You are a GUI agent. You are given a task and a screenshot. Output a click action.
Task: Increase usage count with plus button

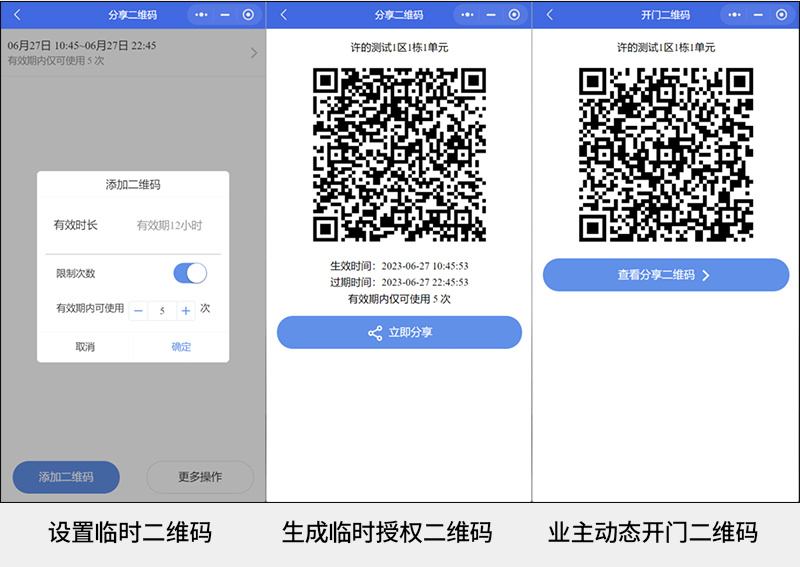tap(186, 310)
